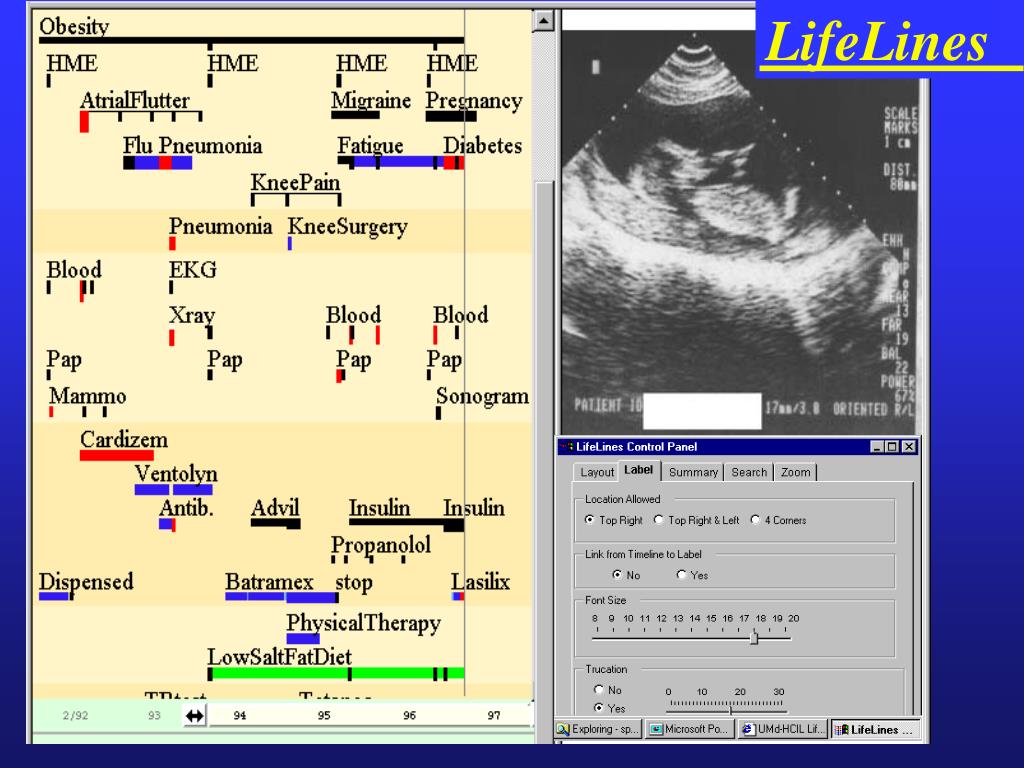Click the Lasilix label

480,581
